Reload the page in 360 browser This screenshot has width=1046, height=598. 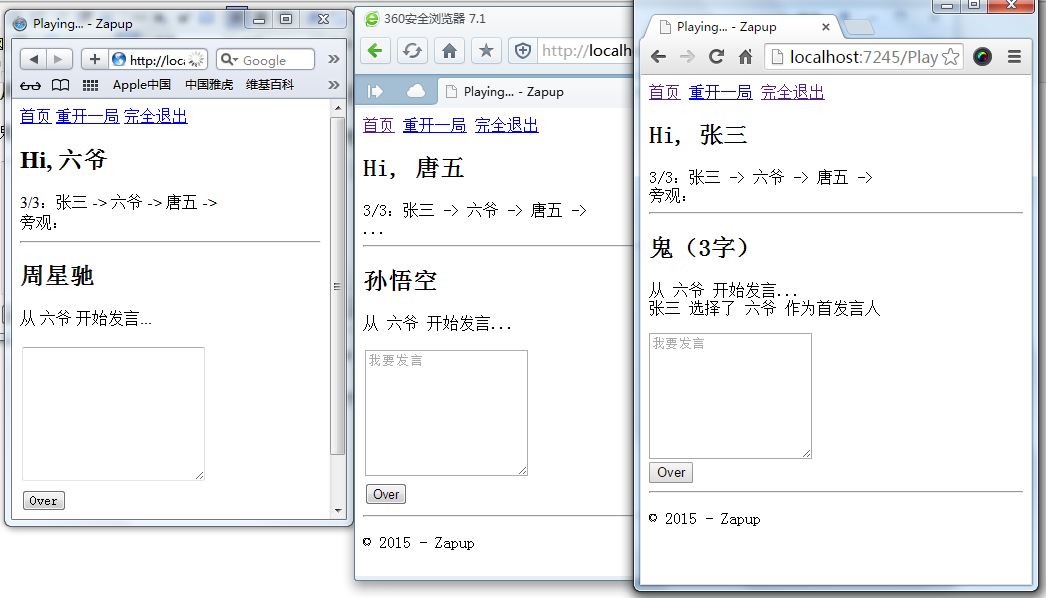[x=412, y=50]
